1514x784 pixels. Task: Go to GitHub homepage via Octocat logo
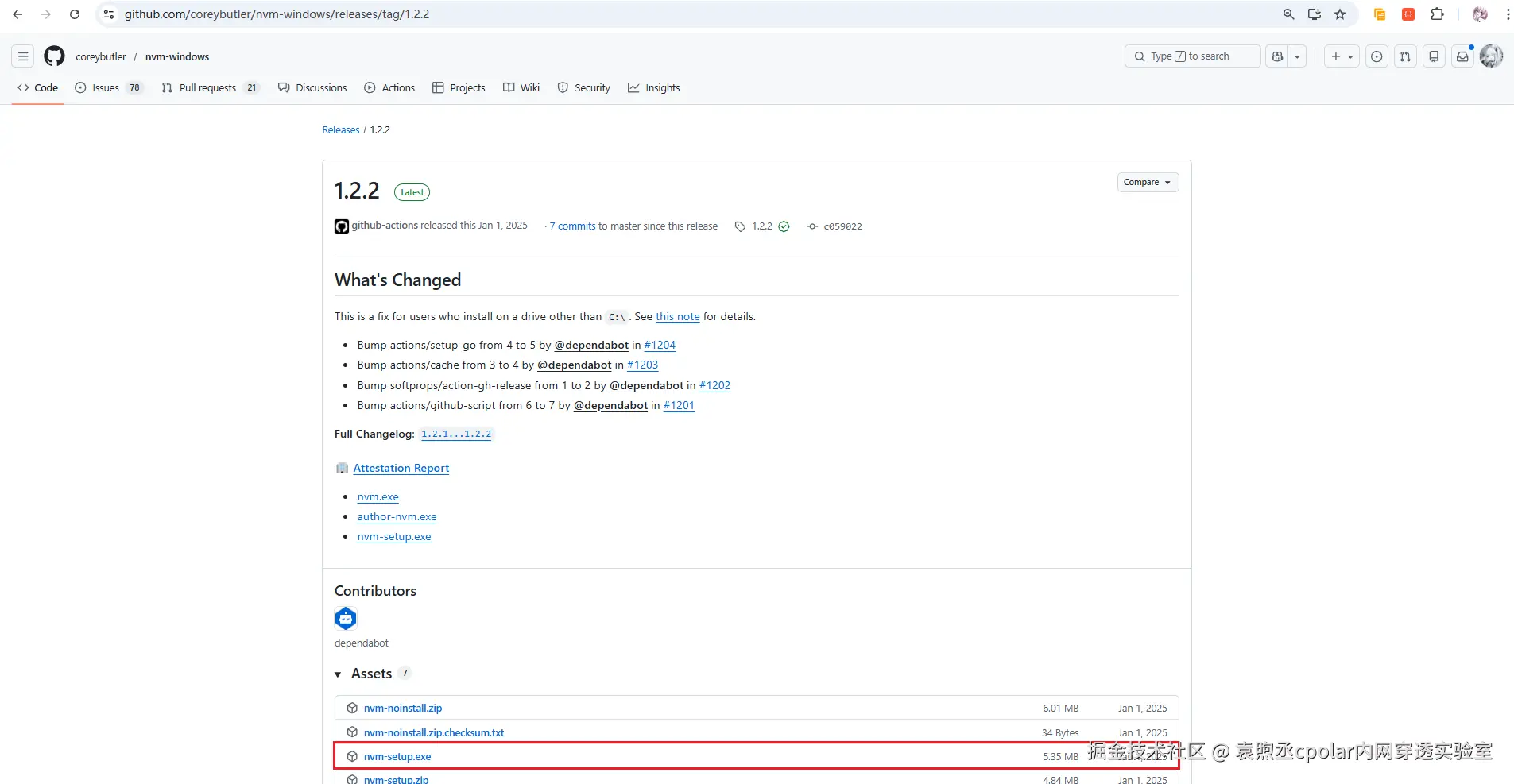(x=54, y=56)
